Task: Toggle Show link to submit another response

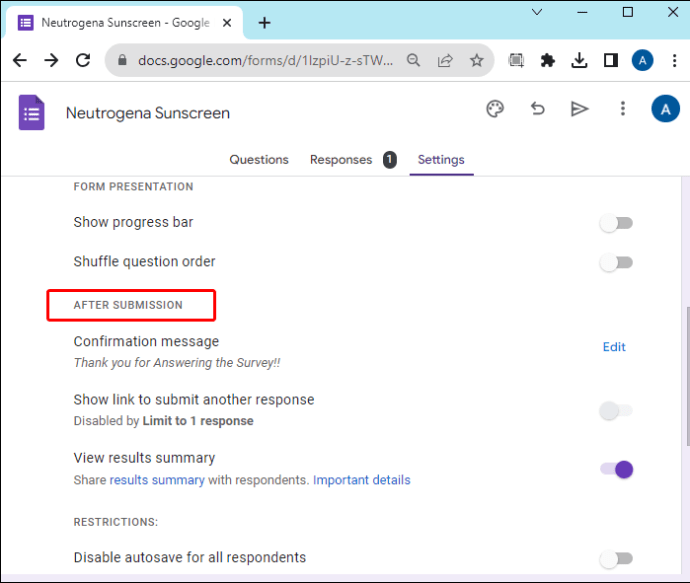Action: 616,411
